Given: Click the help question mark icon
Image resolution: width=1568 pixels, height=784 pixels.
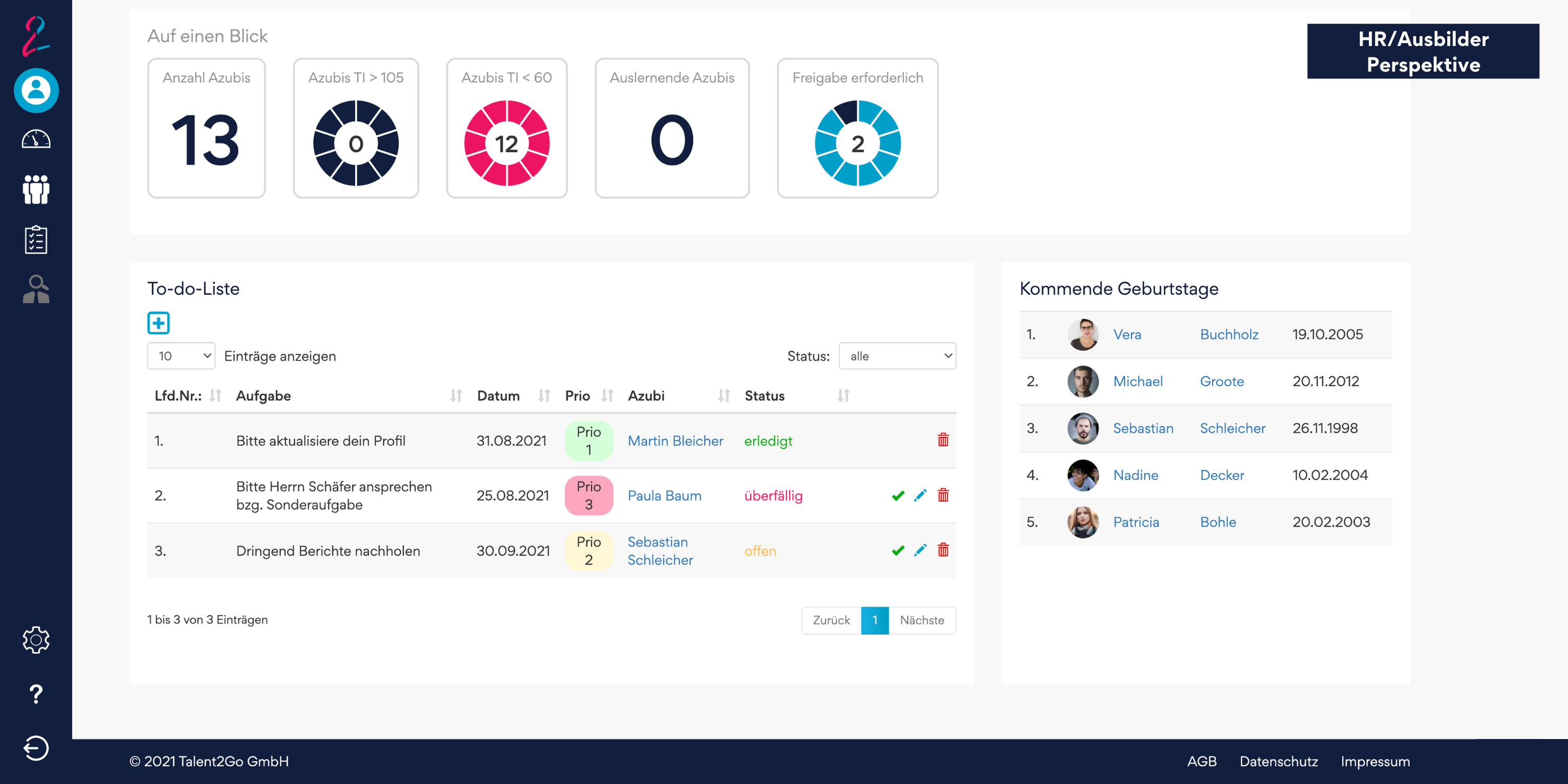Looking at the screenshot, I should tap(36, 693).
